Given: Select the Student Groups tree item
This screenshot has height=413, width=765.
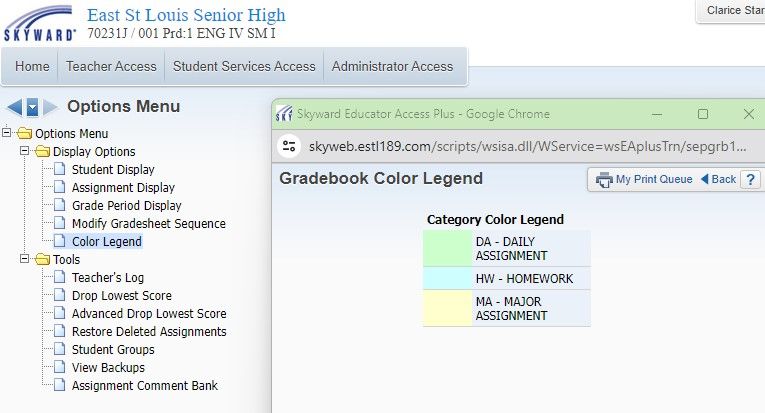Looking at the screenshot, I should 113,350.
